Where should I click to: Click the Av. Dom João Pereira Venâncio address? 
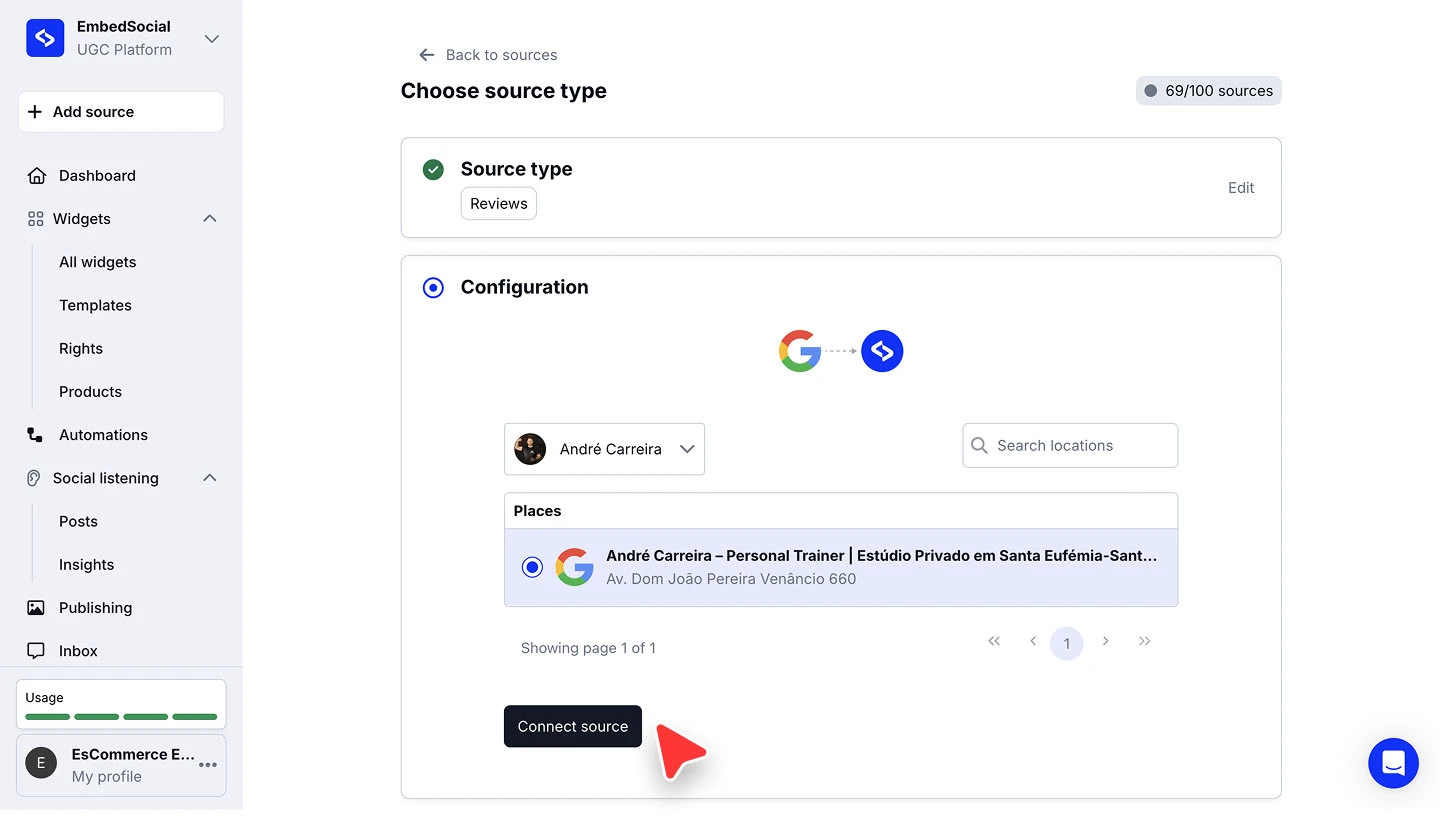coord(731,579)
